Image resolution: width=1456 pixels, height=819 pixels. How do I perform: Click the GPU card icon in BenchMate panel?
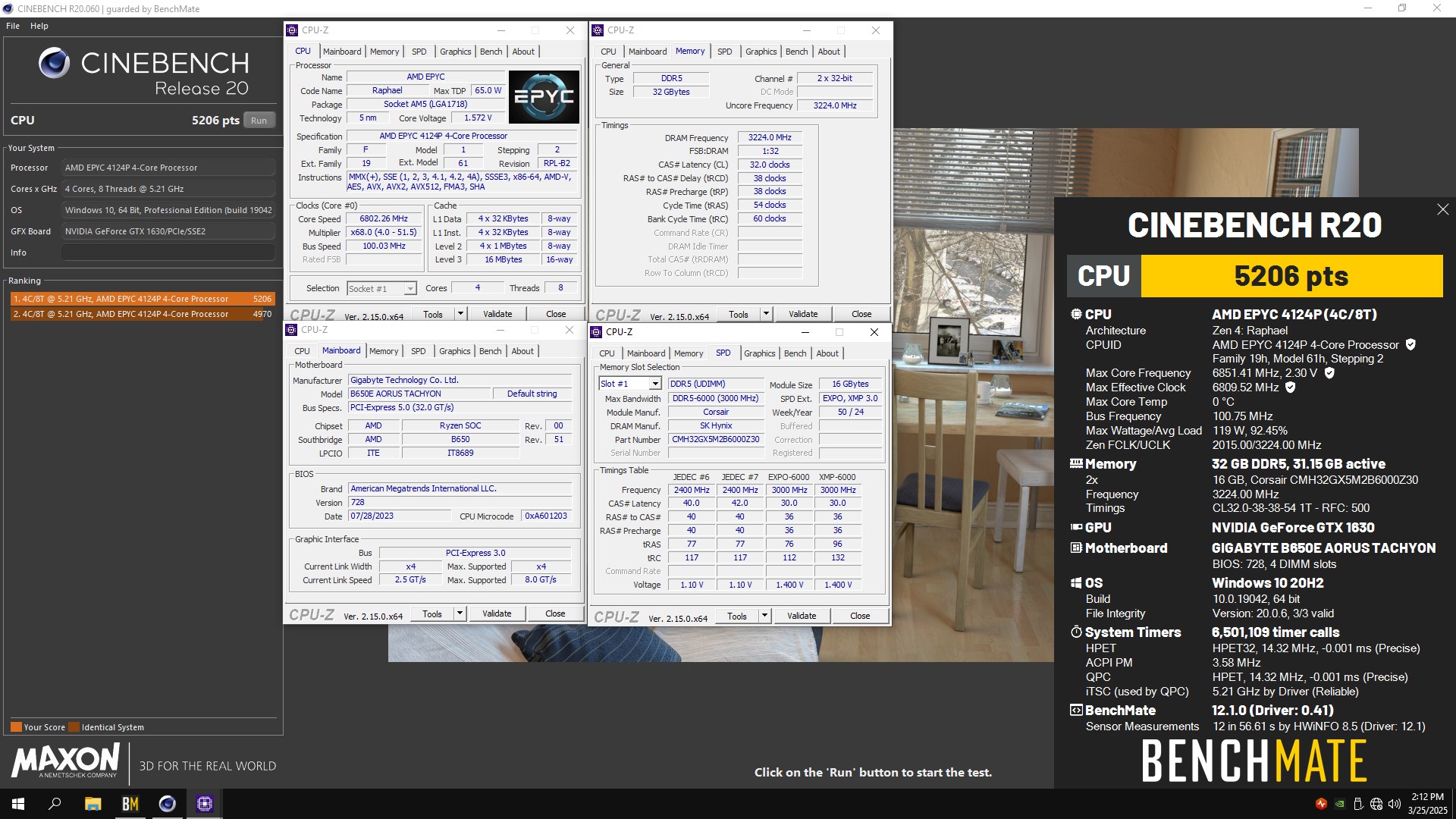pyautogui.click(x=1076, y=527)
